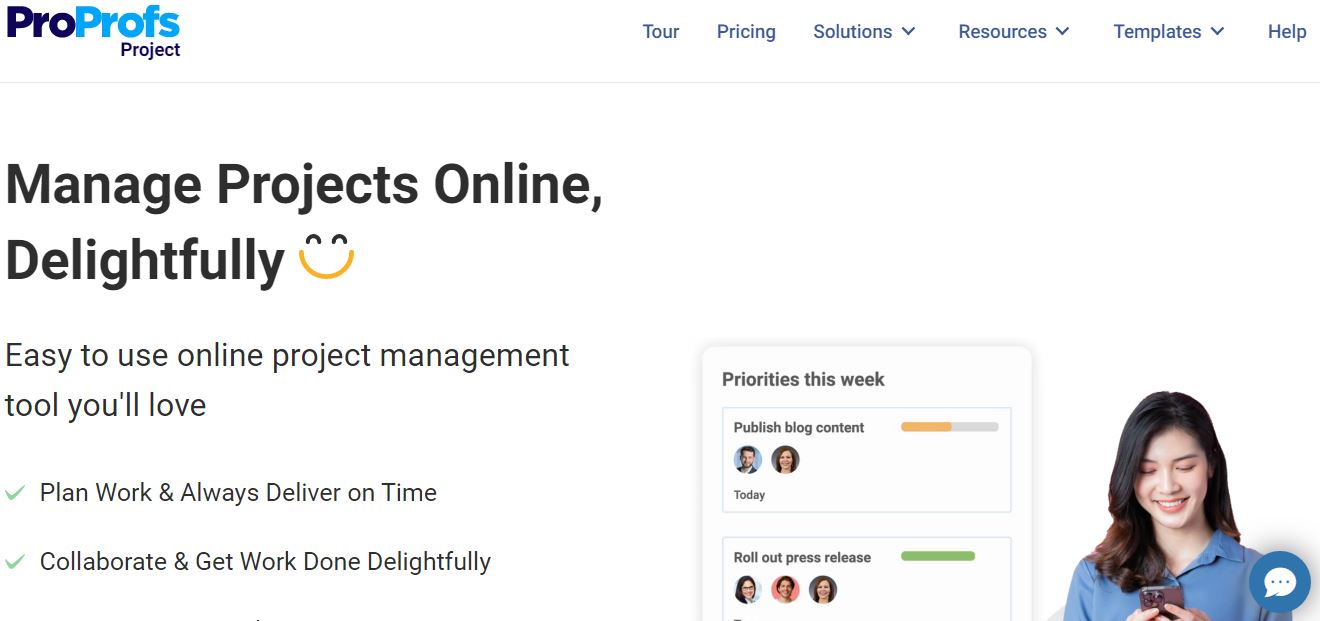This screenshot has height=621, width=1320.
Task: Expand the Resources dropdown menu
Action: 1014,32
